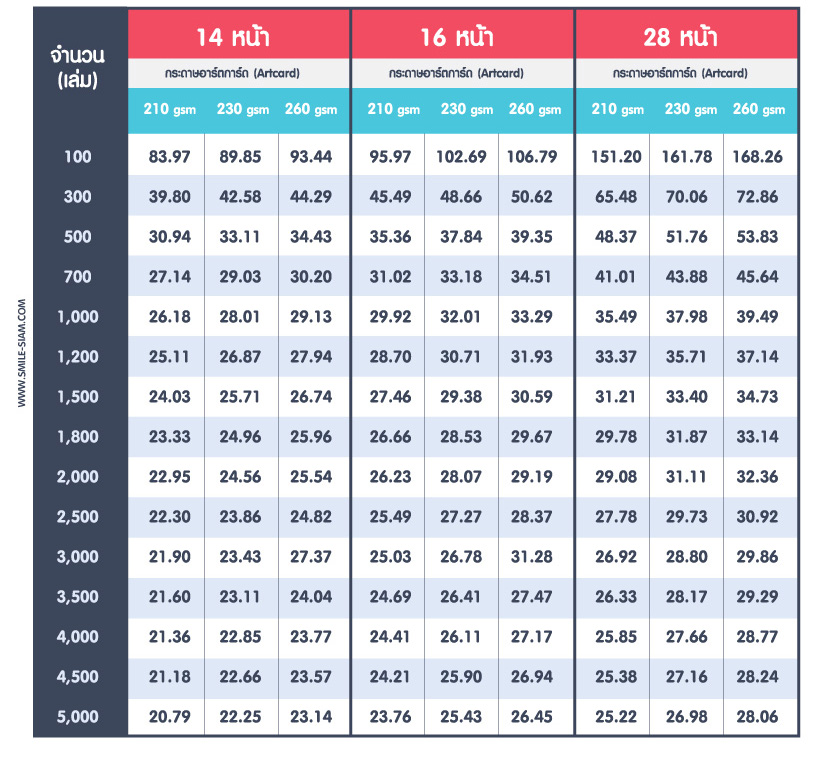Select the 2,500 quantity row label
Image resolution: width=829 pixels, height=759 pixels.
click(x=78, y=517)
